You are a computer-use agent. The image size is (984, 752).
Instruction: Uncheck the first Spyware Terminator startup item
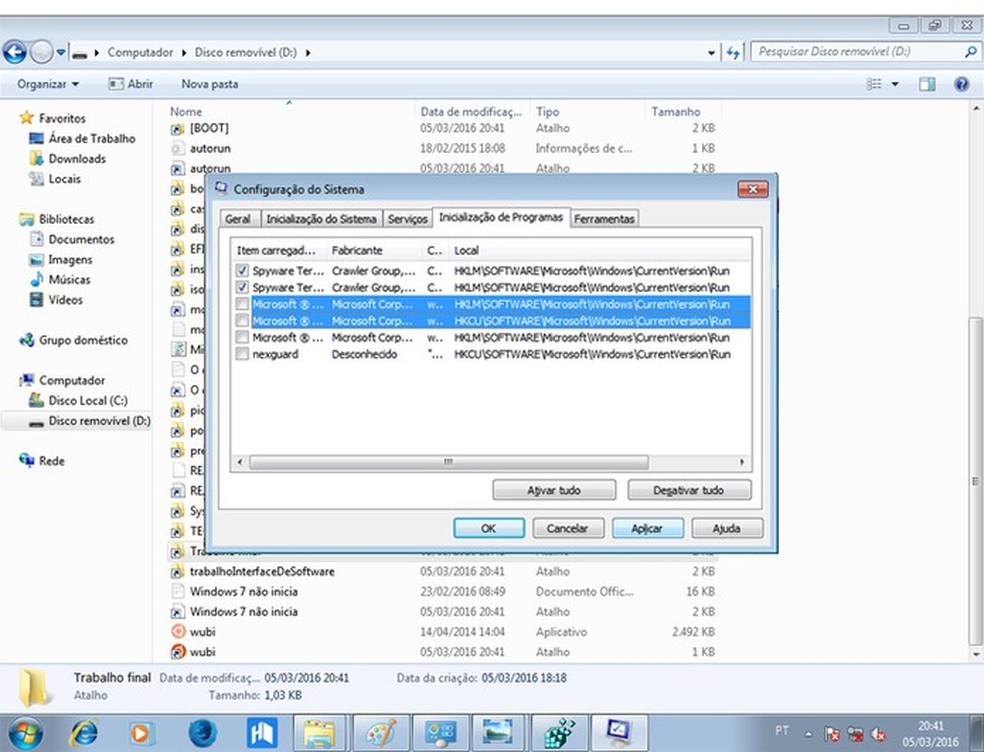coord(242,271)
